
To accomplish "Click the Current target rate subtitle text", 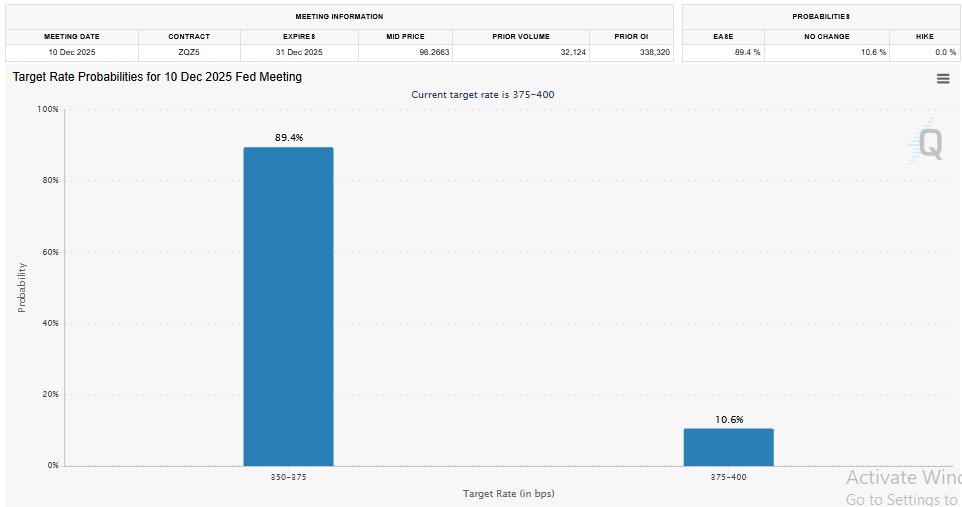I will click(483, 95).
